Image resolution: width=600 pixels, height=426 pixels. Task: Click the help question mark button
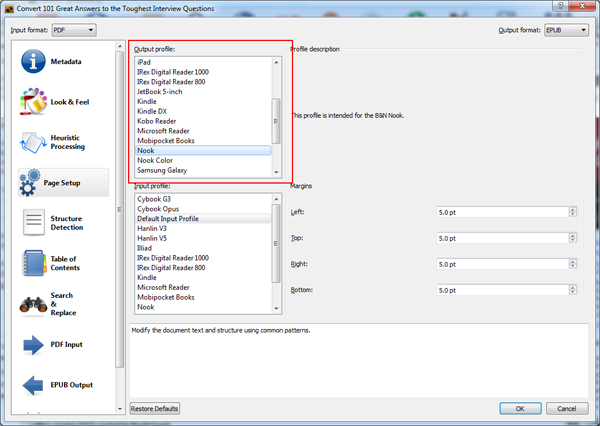(x=561, y=6)
